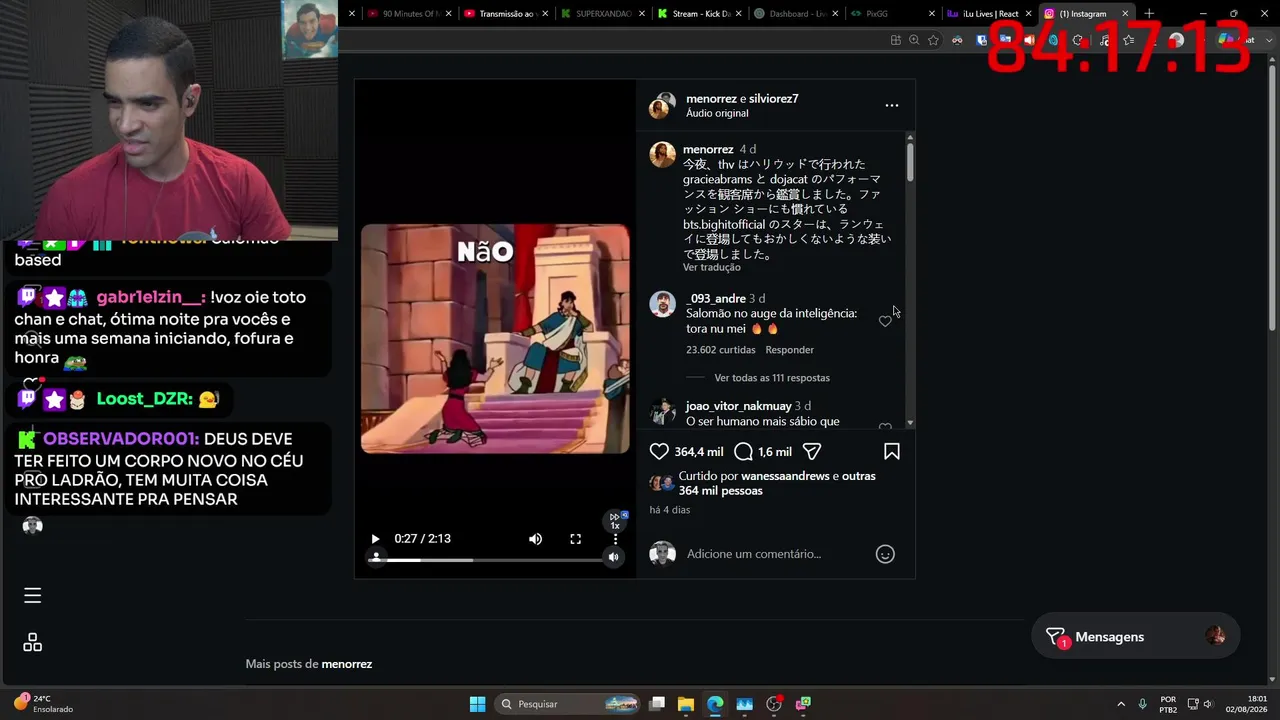Click the address-bar icon left of the zoom magnifier
The height and width of the screenshot is (720, 1280).
click(896, 40)
